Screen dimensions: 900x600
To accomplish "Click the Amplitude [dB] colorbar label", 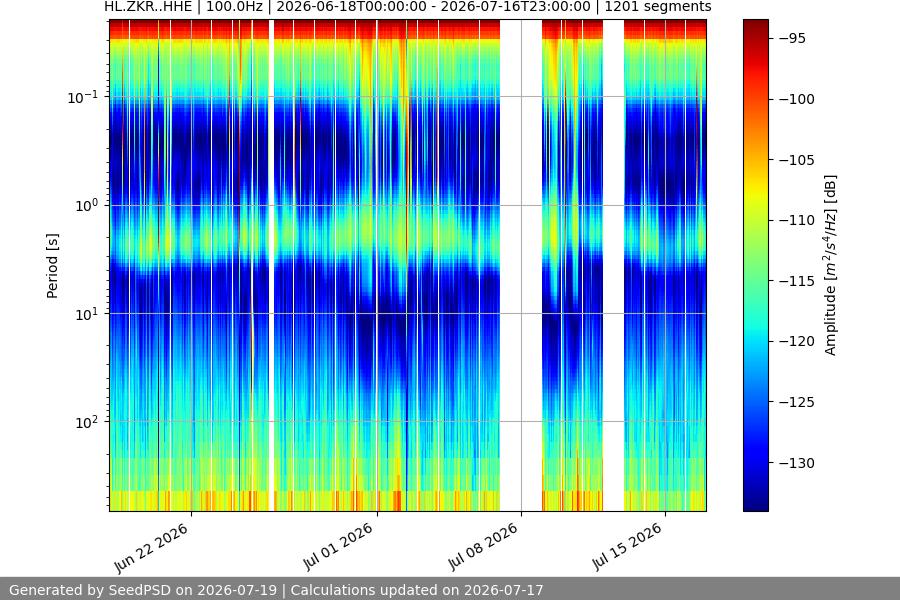I will [x=830, y=265].
